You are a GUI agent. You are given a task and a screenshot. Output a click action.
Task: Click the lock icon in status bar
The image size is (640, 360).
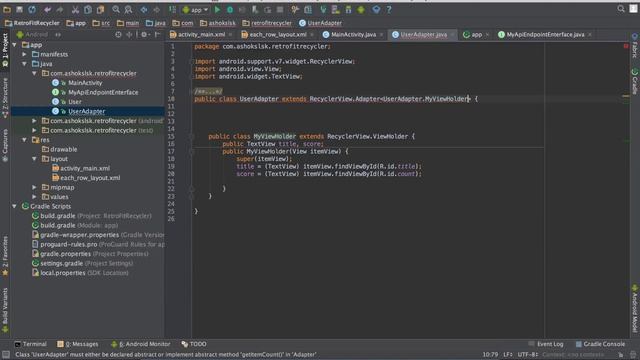coord(620,355)
